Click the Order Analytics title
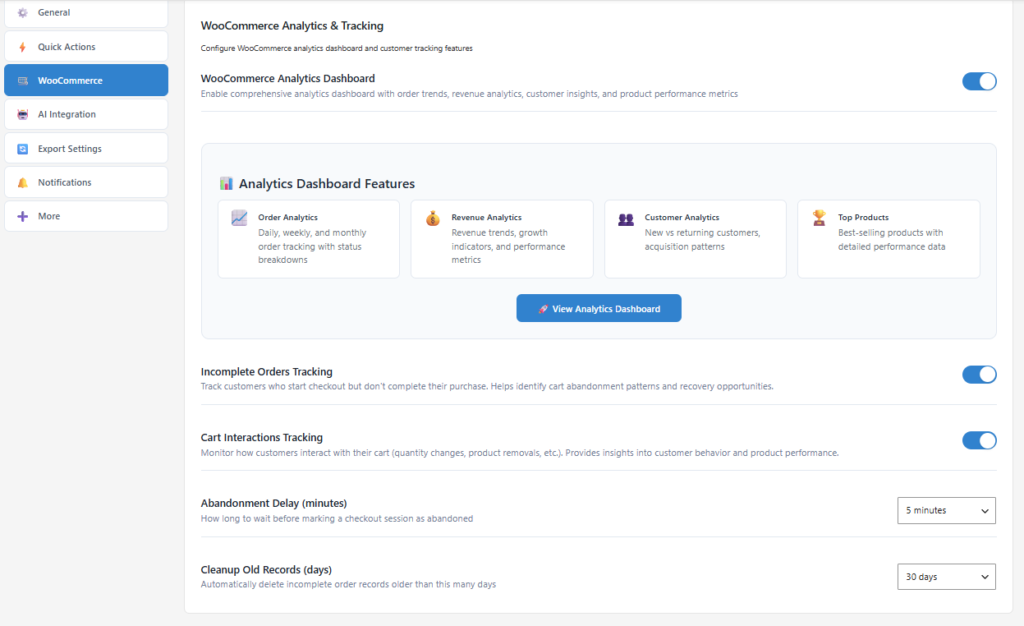This screenshot has width=1024, height=626. [x=288, y=217]
